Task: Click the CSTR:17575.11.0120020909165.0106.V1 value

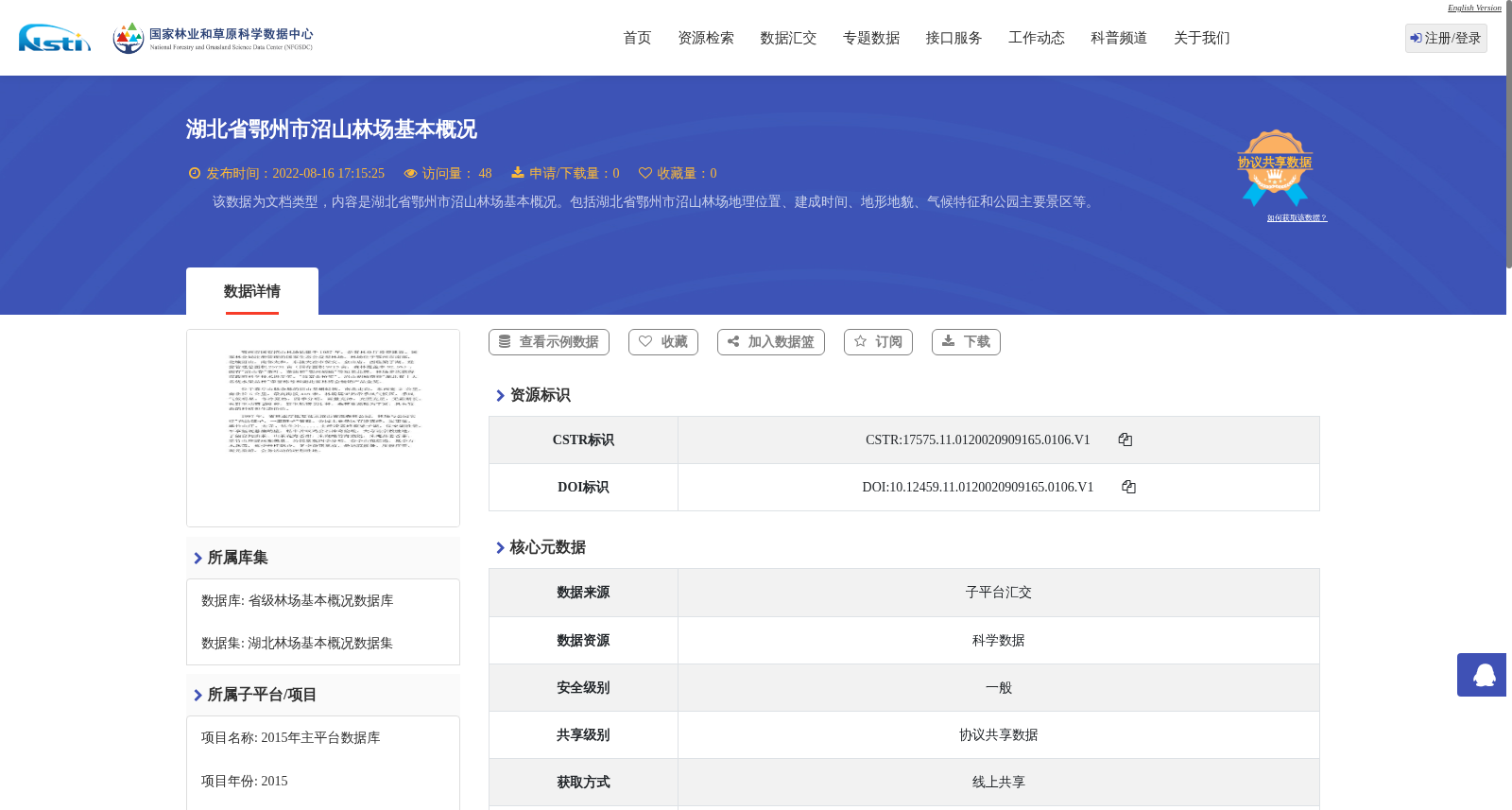Action: 977,439
